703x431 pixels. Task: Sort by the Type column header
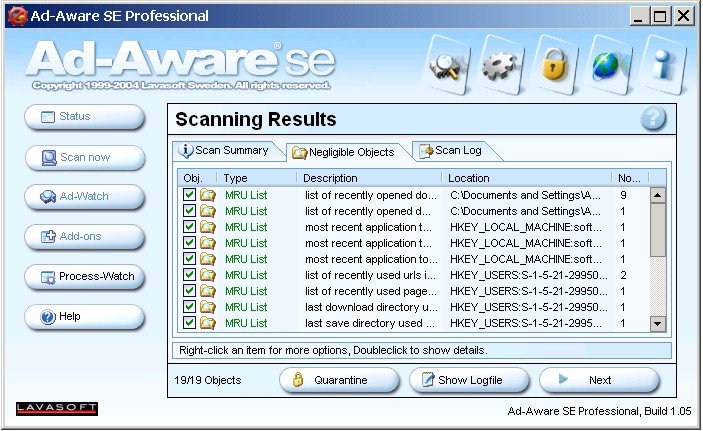click(x=257, y=178)
